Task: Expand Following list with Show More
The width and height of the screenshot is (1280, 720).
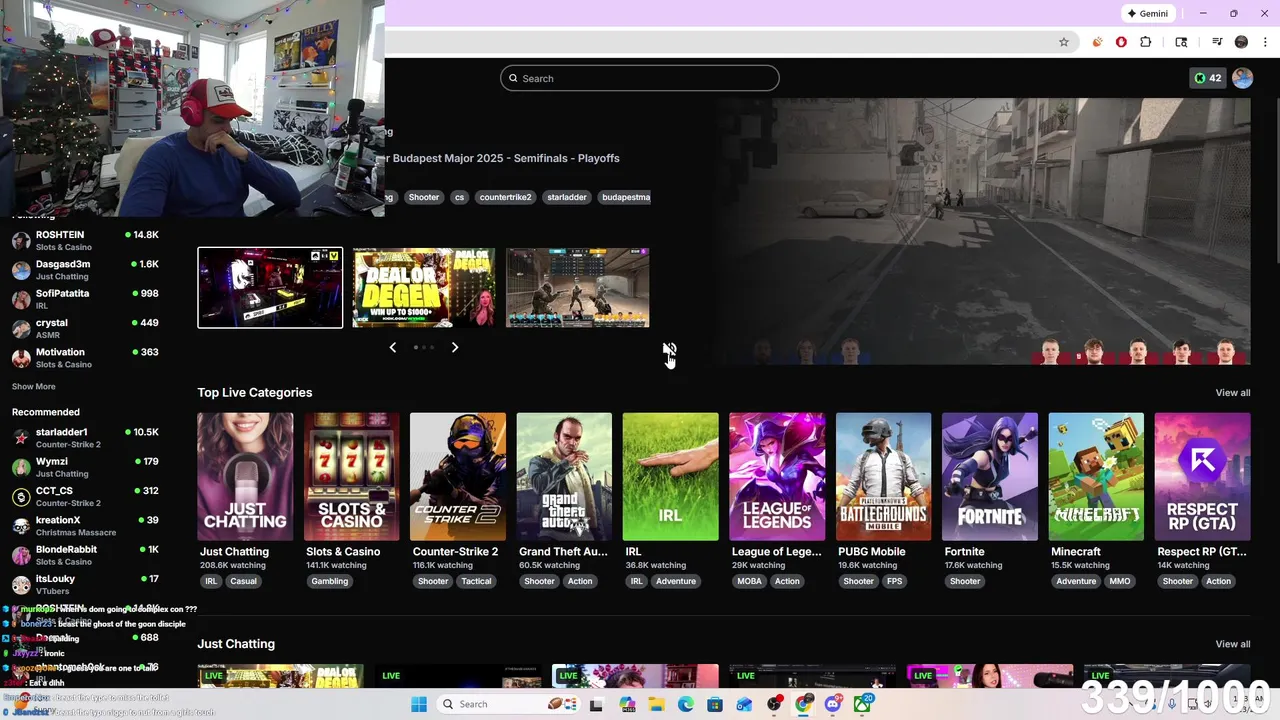Action: click(34, 387)
